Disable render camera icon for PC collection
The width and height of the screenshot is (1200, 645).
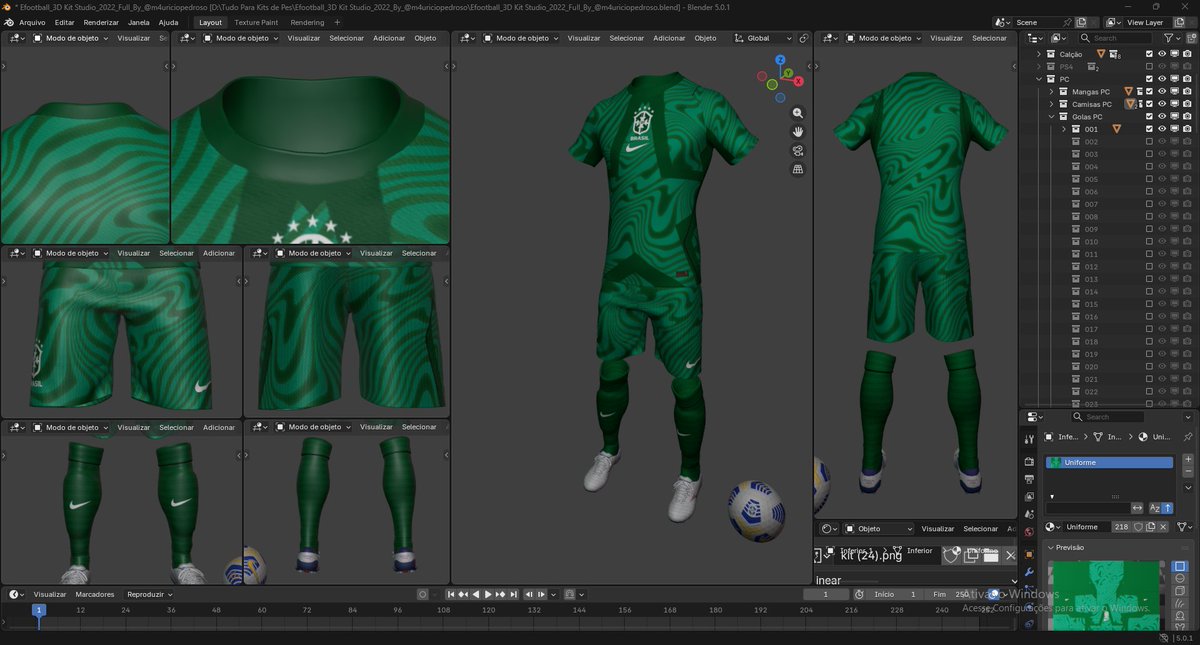pyautogui.click(x=1187, y=79)
